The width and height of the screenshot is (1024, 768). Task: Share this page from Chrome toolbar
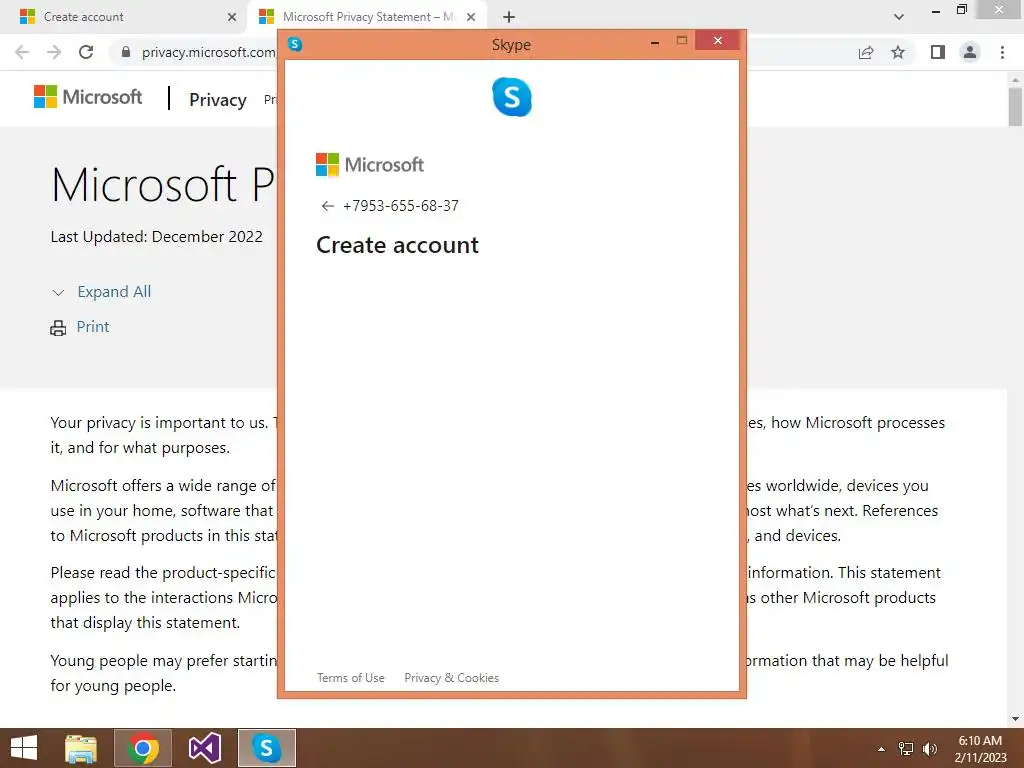[866, 52]
